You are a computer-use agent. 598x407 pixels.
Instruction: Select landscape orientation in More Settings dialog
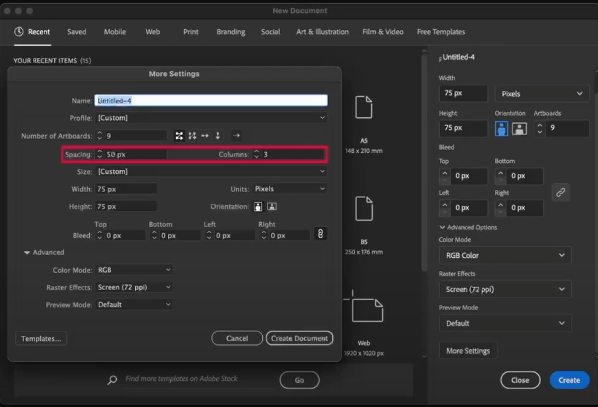(272, 206)
